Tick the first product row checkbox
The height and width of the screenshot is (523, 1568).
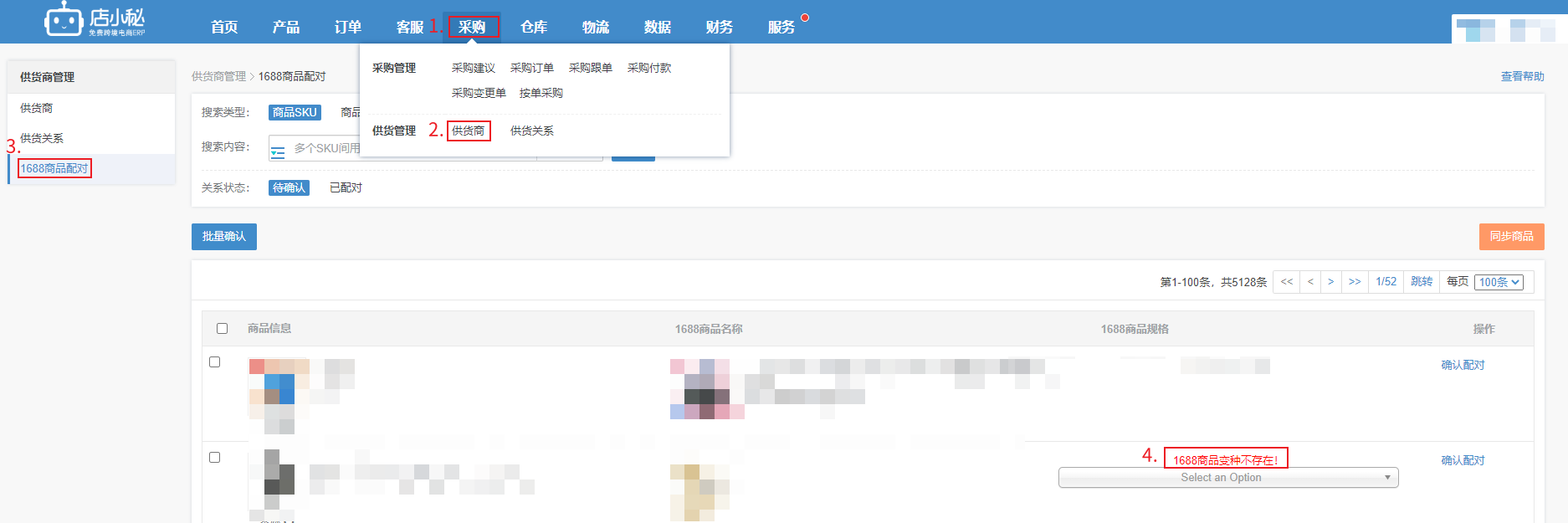[x=214, y=362]
